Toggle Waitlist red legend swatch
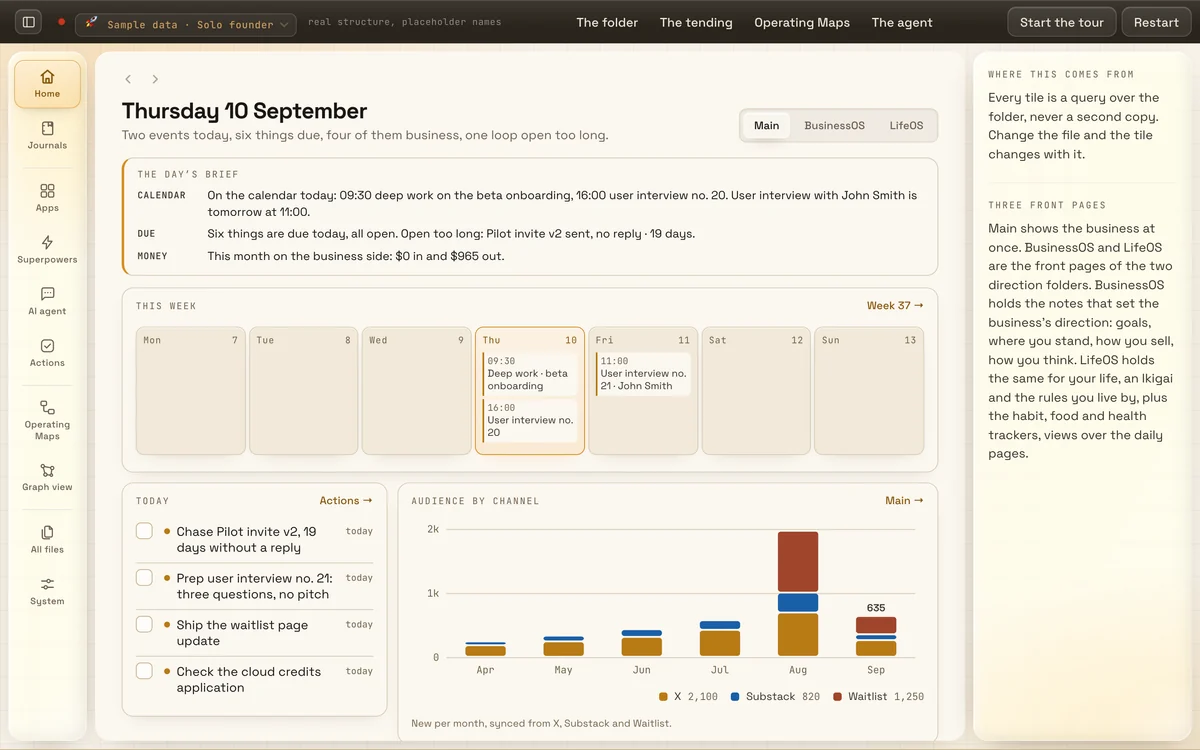 click(x=837, y=697)
